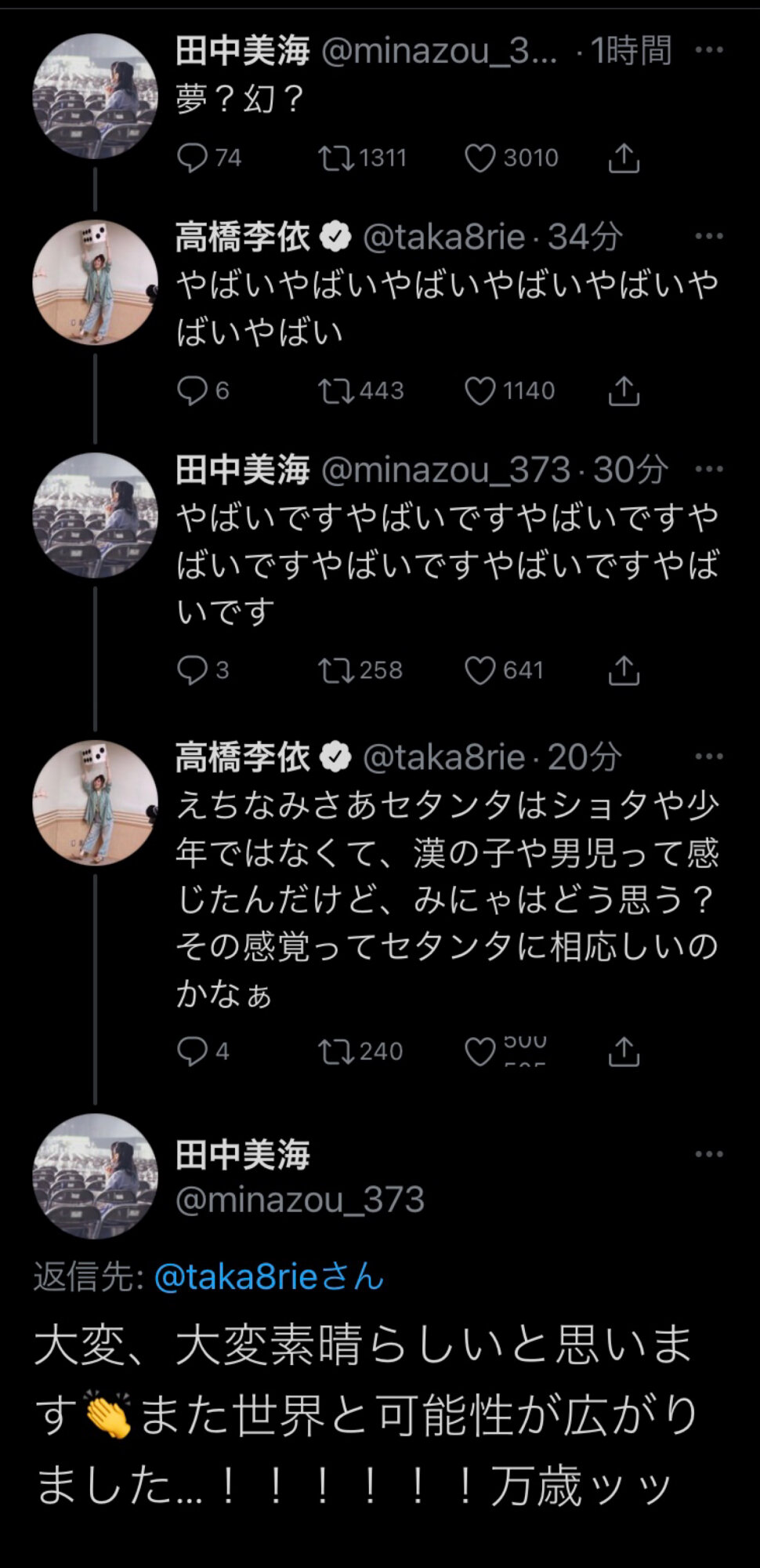This screenshot has height=1568, width=760.
Task: Retweet the tweet with 258 retweets
Action: point(335,670)
